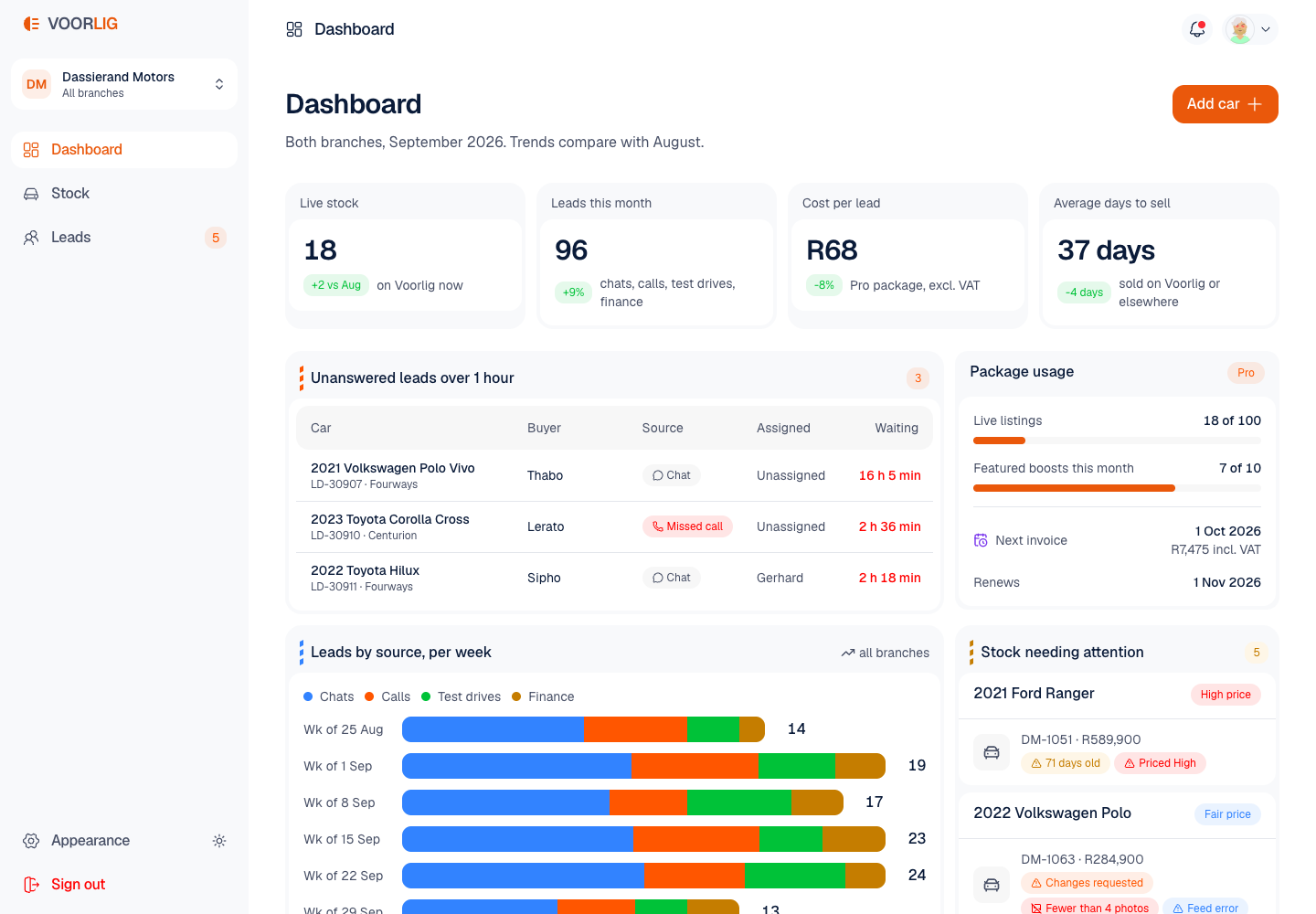This screenshot has width=1316, height=914.
Task: Click the Leads people icon in sidebar
Action: 31,238
